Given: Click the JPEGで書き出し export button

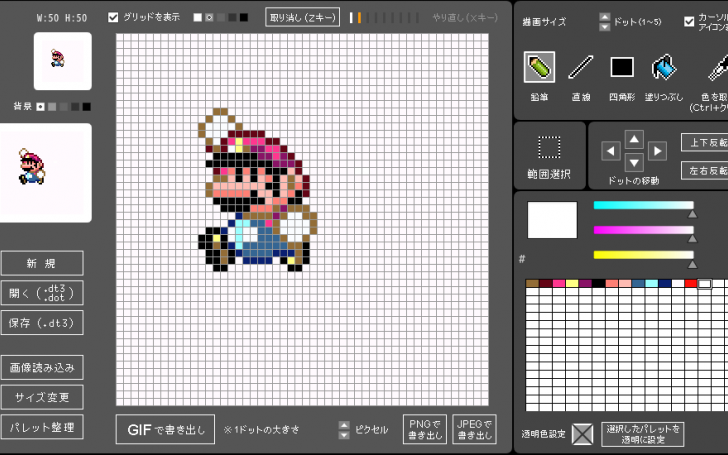Looking at the screenshot, I should 474,429.
